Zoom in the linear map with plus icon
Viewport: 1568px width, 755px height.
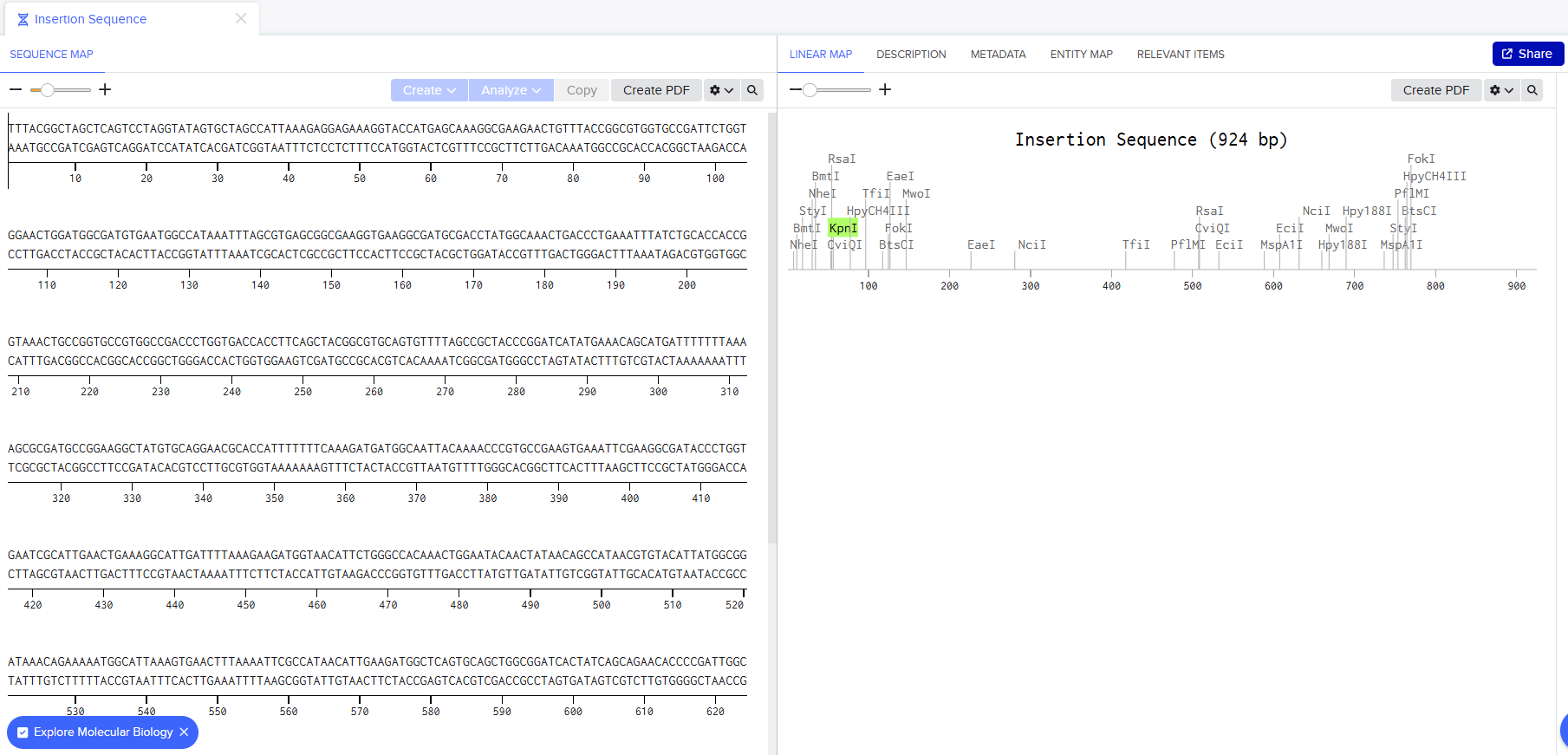point(885,90)
